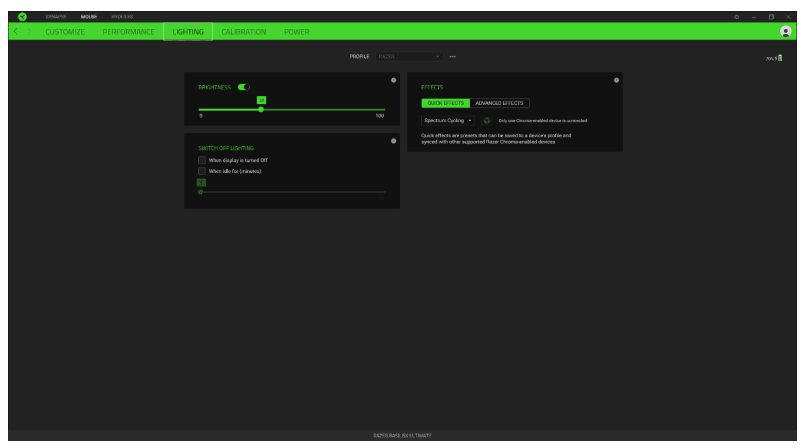Click the idle minutes value box
This screenshot has width=808, height=448.
point(201,182)
